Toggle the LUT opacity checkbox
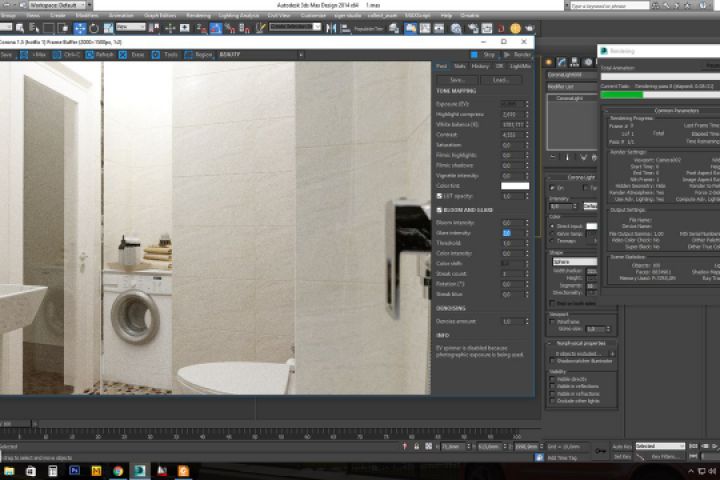Screen dimensions: 720x480 [439, 196]
